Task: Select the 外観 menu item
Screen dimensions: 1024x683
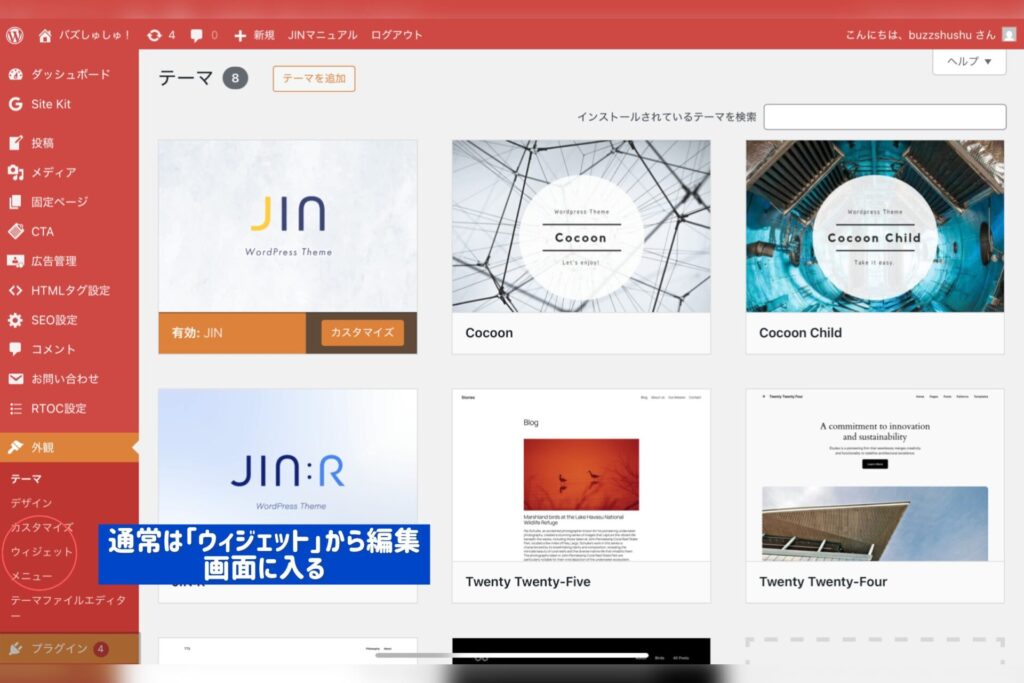Action: click(x=69, y=447)
